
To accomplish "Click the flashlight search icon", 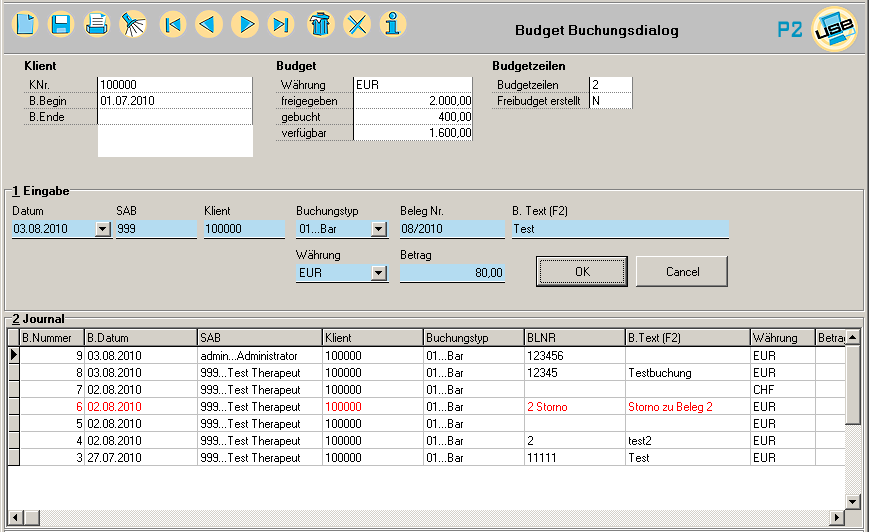I will click(x=132, y=24).
